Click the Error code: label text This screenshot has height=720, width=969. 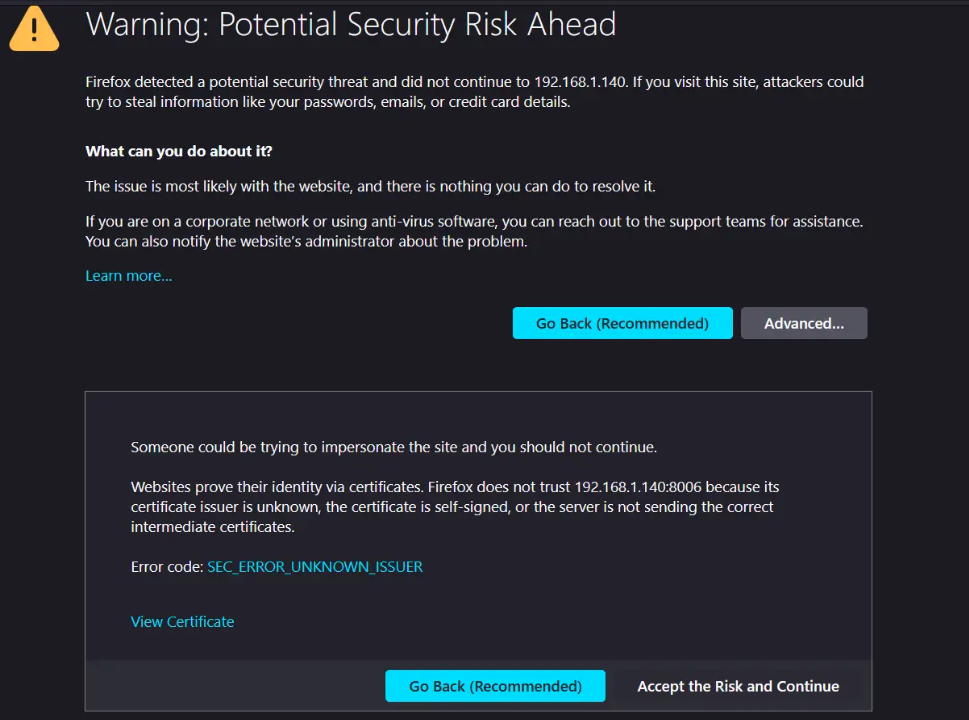pyautogui.click(x=167, y=567)
